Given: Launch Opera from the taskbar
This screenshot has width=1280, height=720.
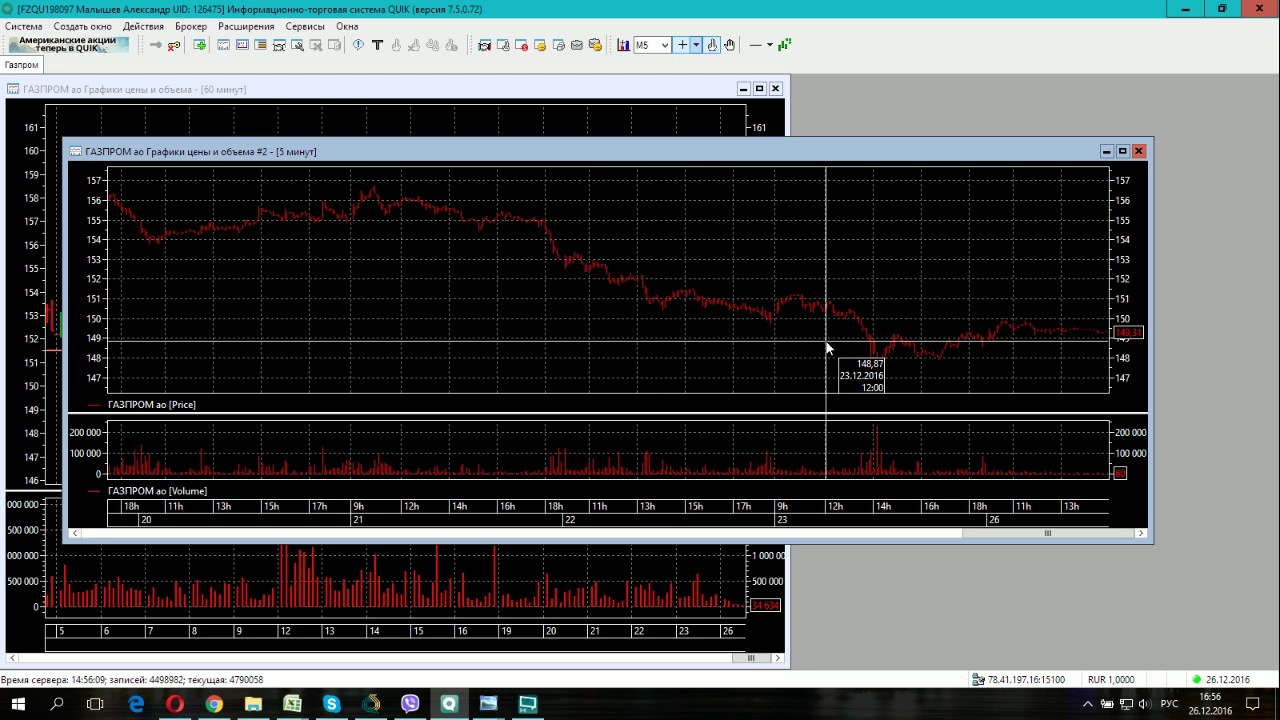Looking at the screenshot, I should coord(175,704).
